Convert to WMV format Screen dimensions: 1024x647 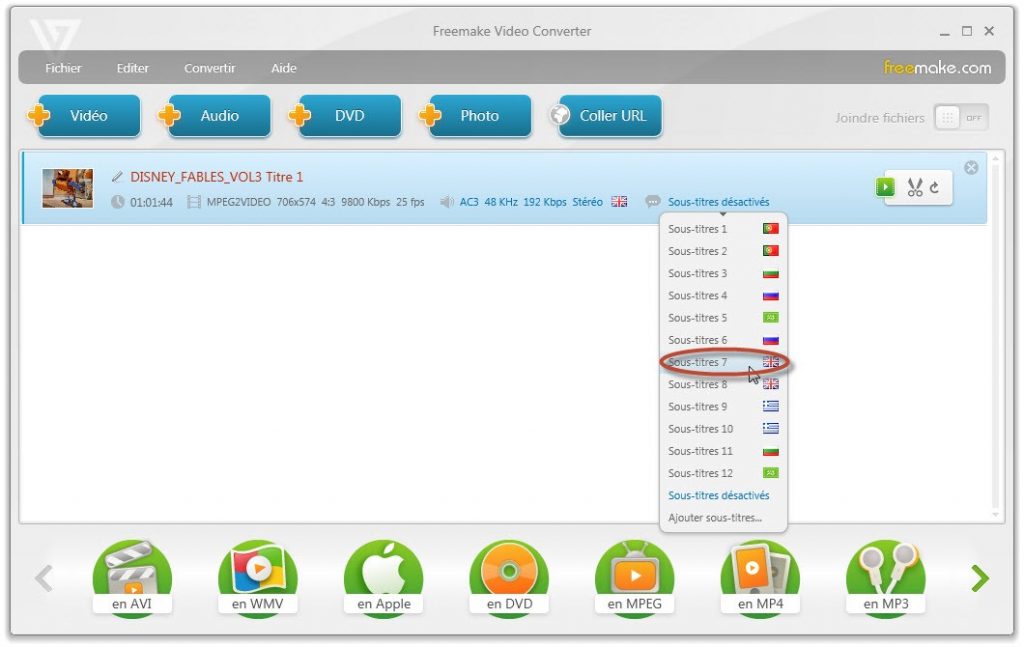(257, 578)
